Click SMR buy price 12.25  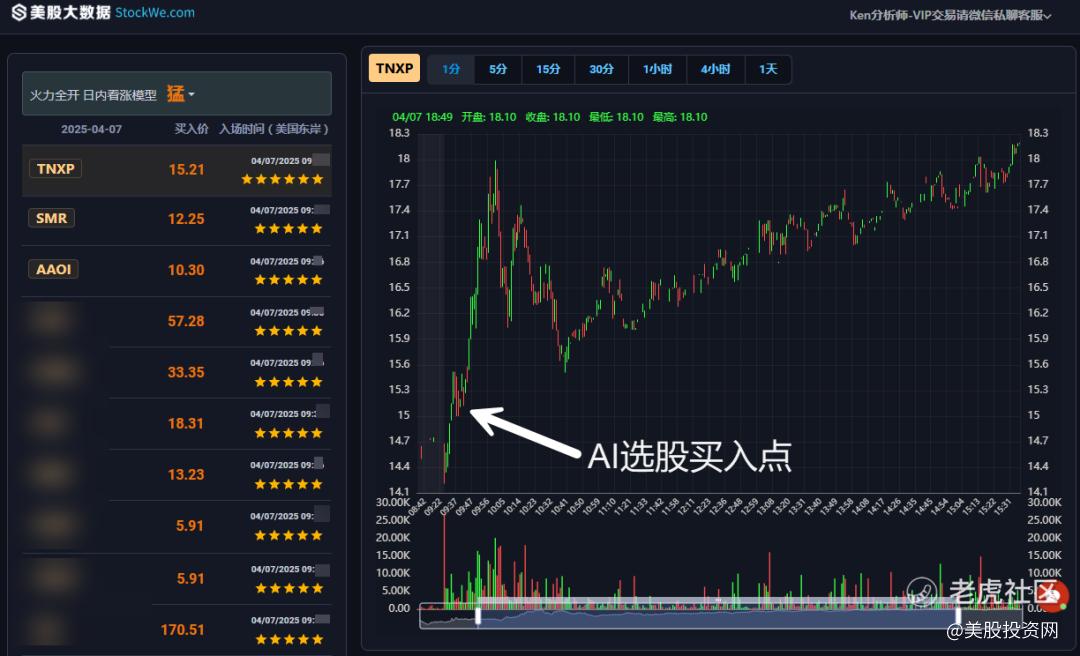(186, 219)
